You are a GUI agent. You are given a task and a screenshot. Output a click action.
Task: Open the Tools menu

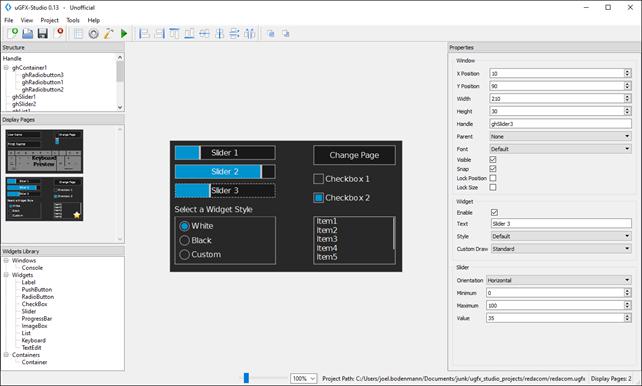coord(73,20)
